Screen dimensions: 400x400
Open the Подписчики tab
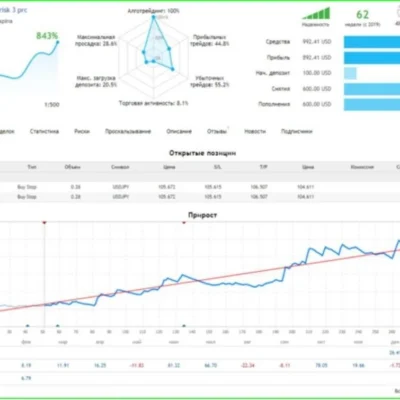tap(297, 131)
